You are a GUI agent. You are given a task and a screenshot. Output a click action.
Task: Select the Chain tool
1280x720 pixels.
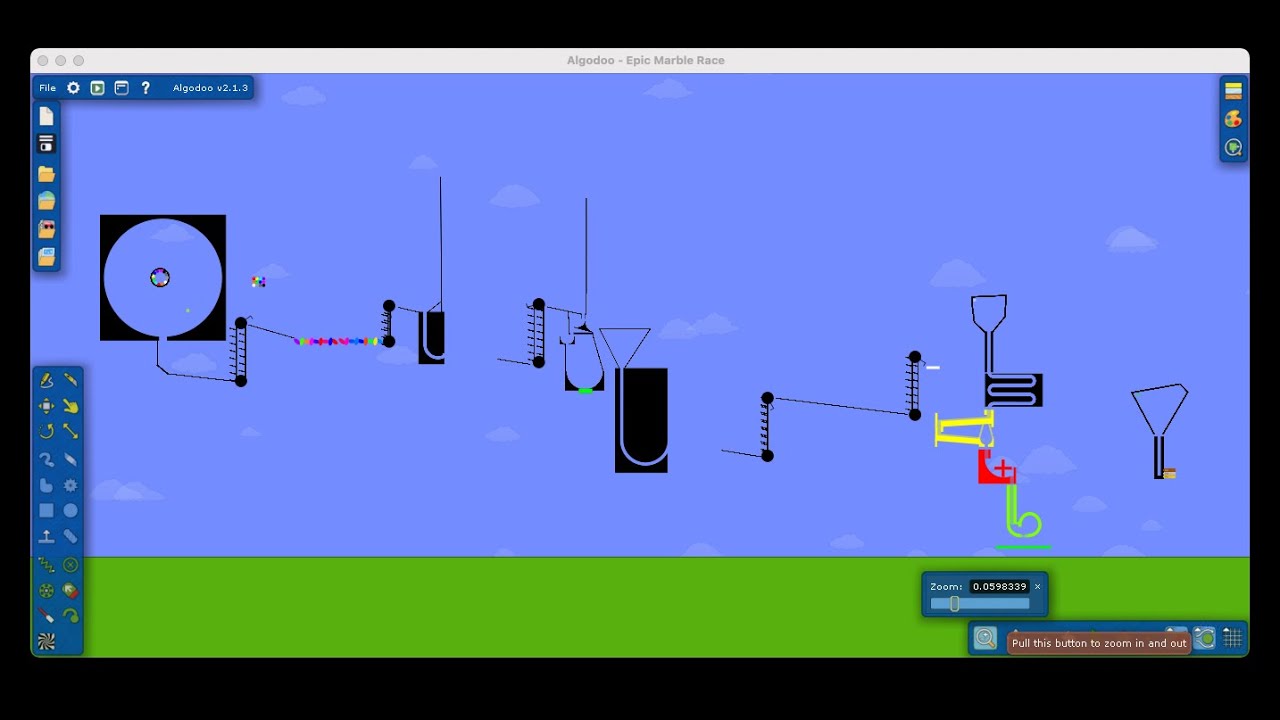coord(70,537)
